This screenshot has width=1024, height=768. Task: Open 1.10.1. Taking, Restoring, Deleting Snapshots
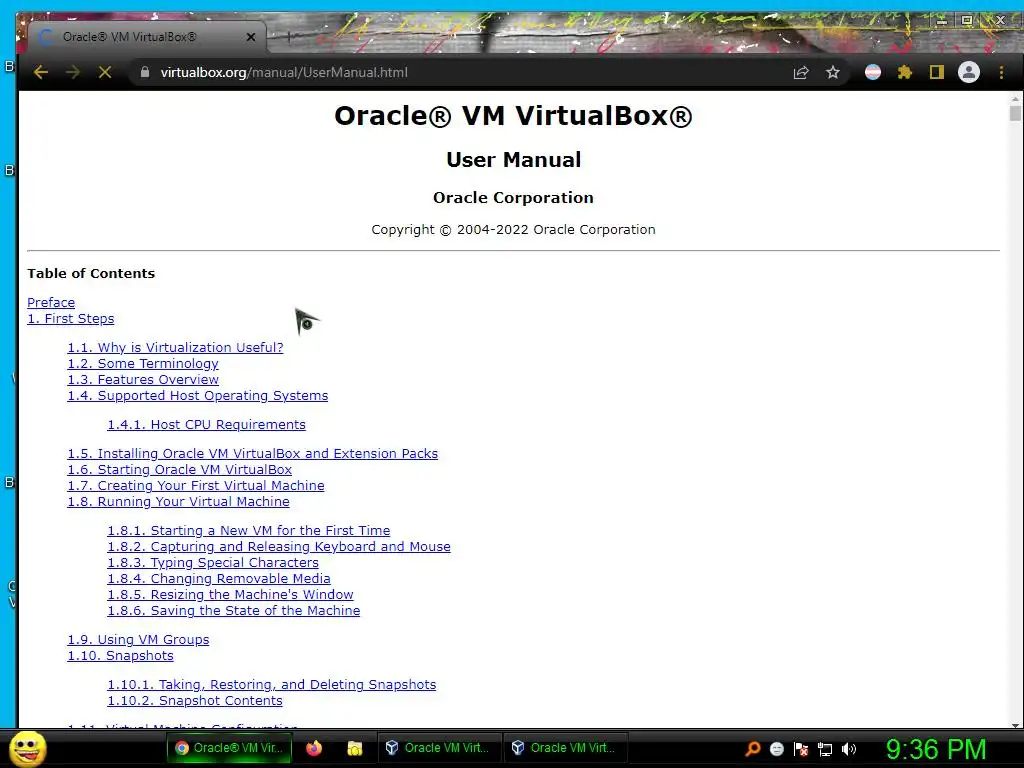[x=272, y=684]
